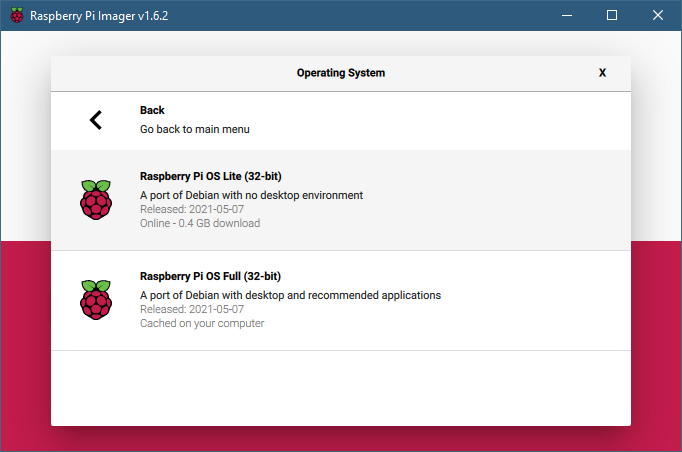This screenshot has width=682, height=452.
Task: Click the Lite entry's 'Released: 2021-05-07' line
Action: (192, 209)
